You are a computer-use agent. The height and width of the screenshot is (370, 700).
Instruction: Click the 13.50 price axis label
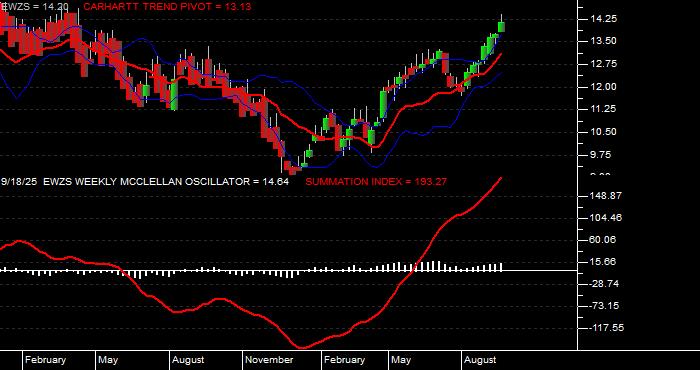tap(603, 41)
